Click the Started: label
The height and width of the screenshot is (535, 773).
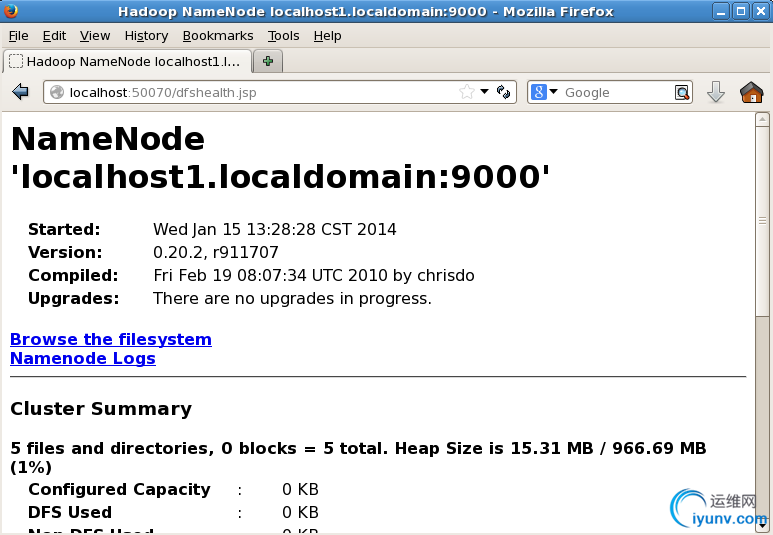[x=64, y=229]
